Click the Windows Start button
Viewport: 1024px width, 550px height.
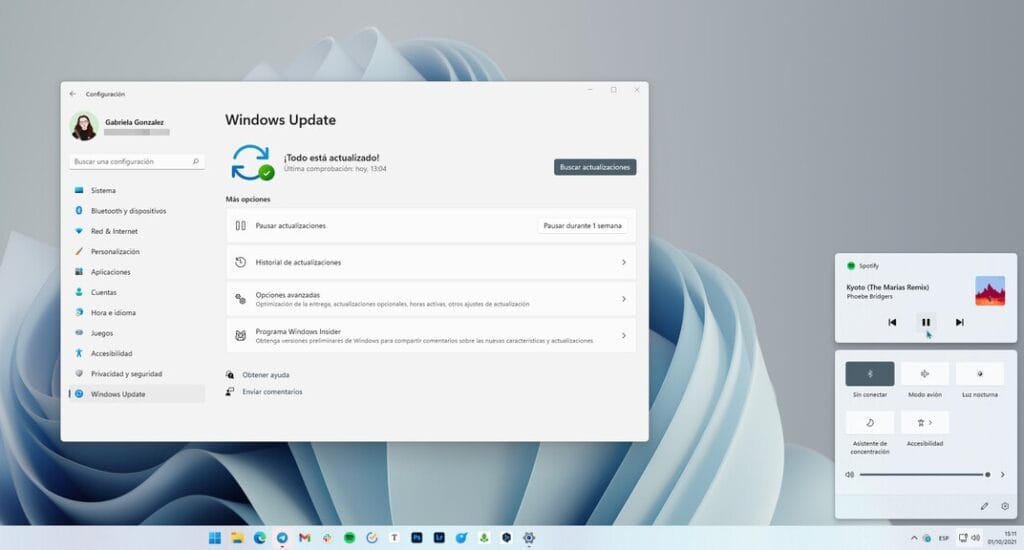(x=215, y=538)
